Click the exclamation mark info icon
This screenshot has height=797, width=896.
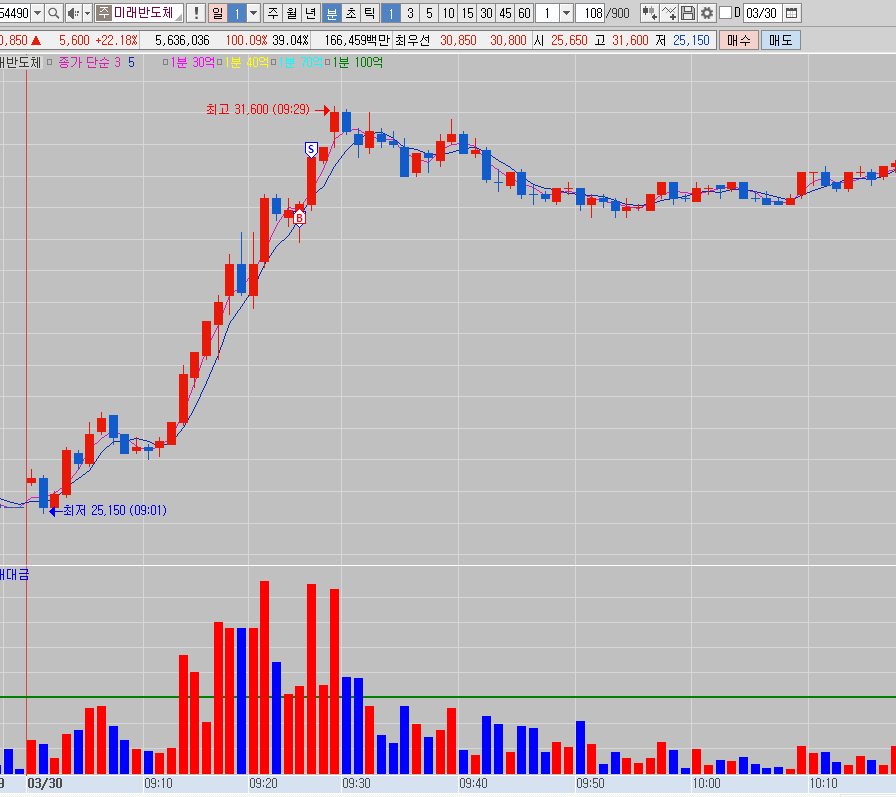coord(196,13)
